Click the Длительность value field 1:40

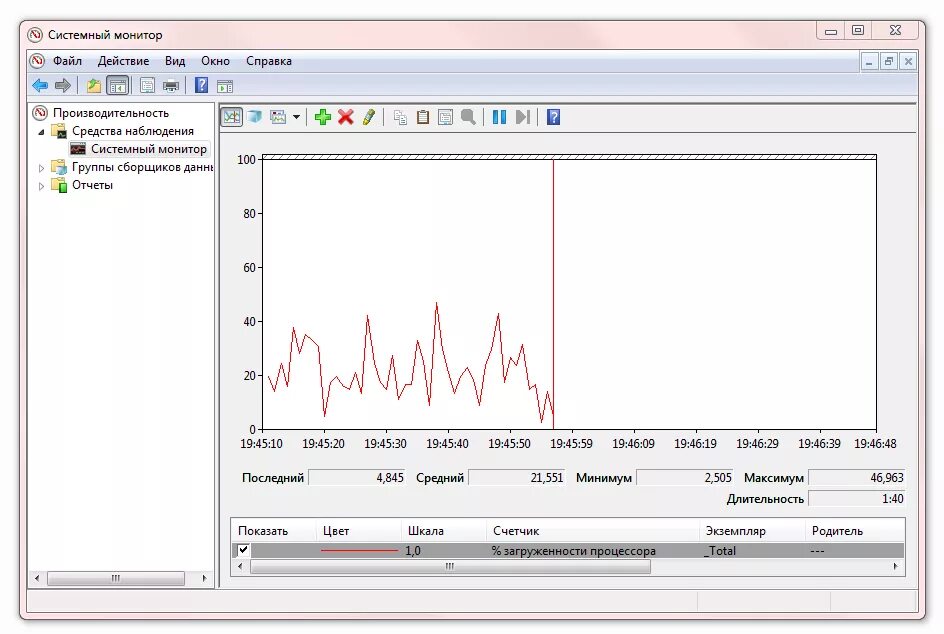[856, 499]
